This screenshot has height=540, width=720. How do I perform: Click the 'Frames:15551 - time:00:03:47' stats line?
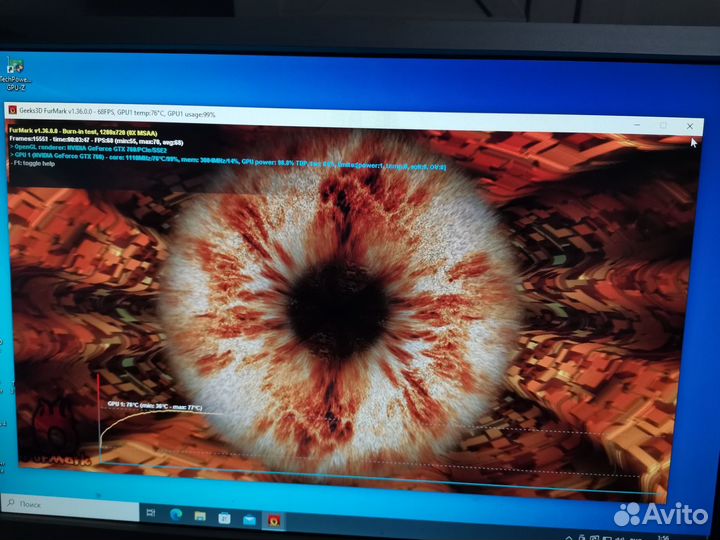[96, 142]
